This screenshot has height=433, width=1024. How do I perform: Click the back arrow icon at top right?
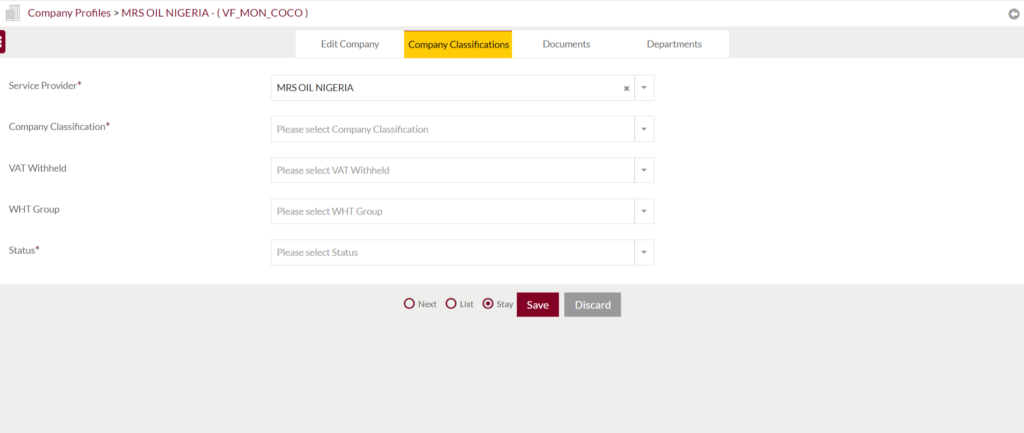coord(1014,14)
